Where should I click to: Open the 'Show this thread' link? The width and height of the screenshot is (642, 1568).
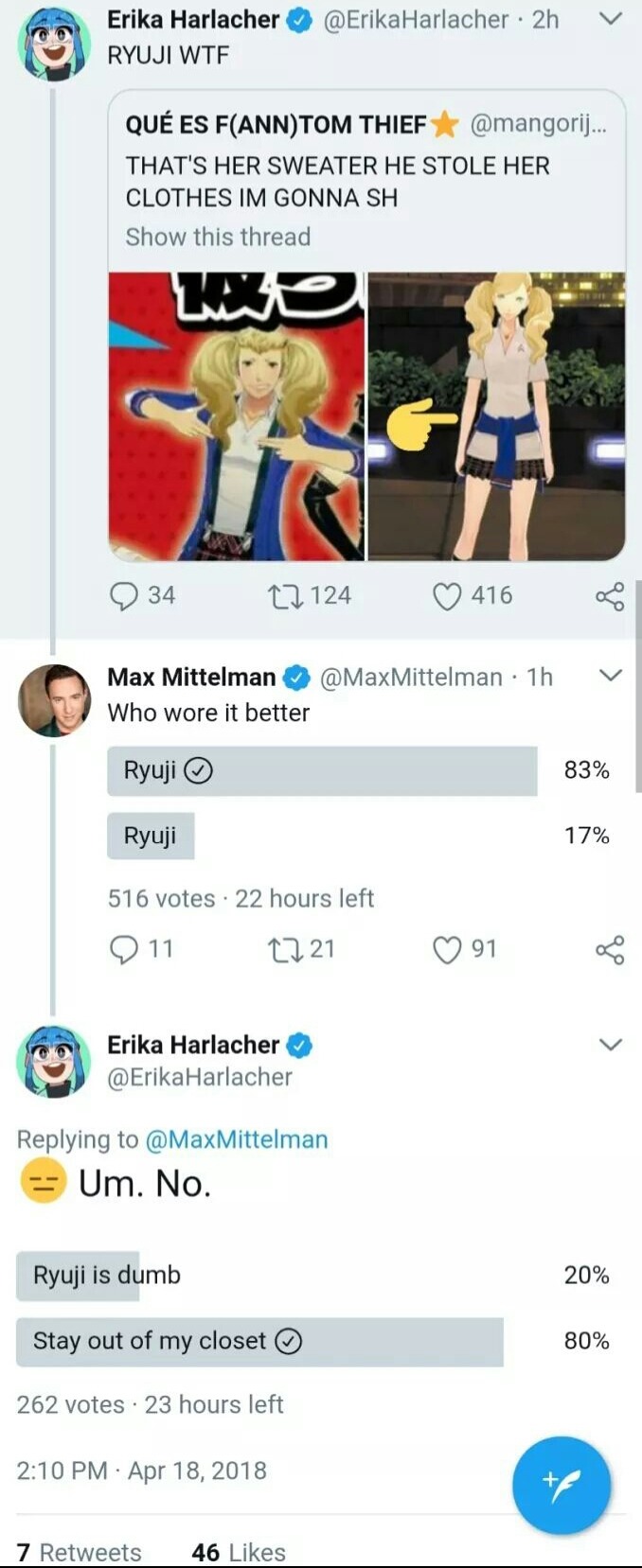[x=218, y=237]
